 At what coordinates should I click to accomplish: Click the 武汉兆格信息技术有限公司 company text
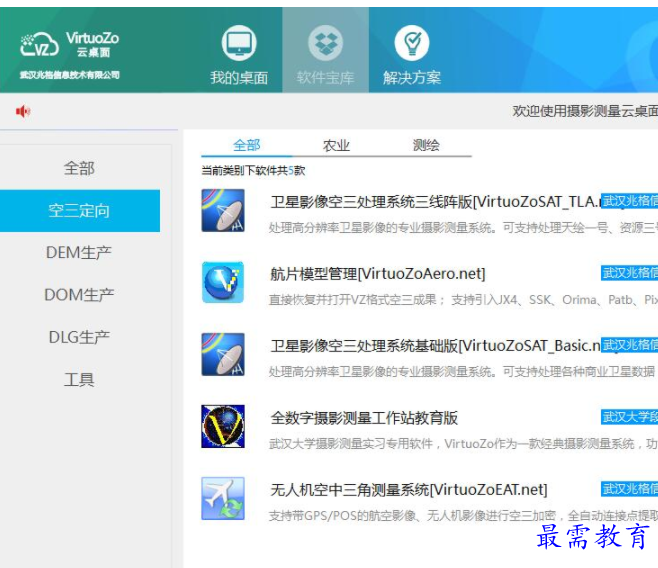[70, 75]
